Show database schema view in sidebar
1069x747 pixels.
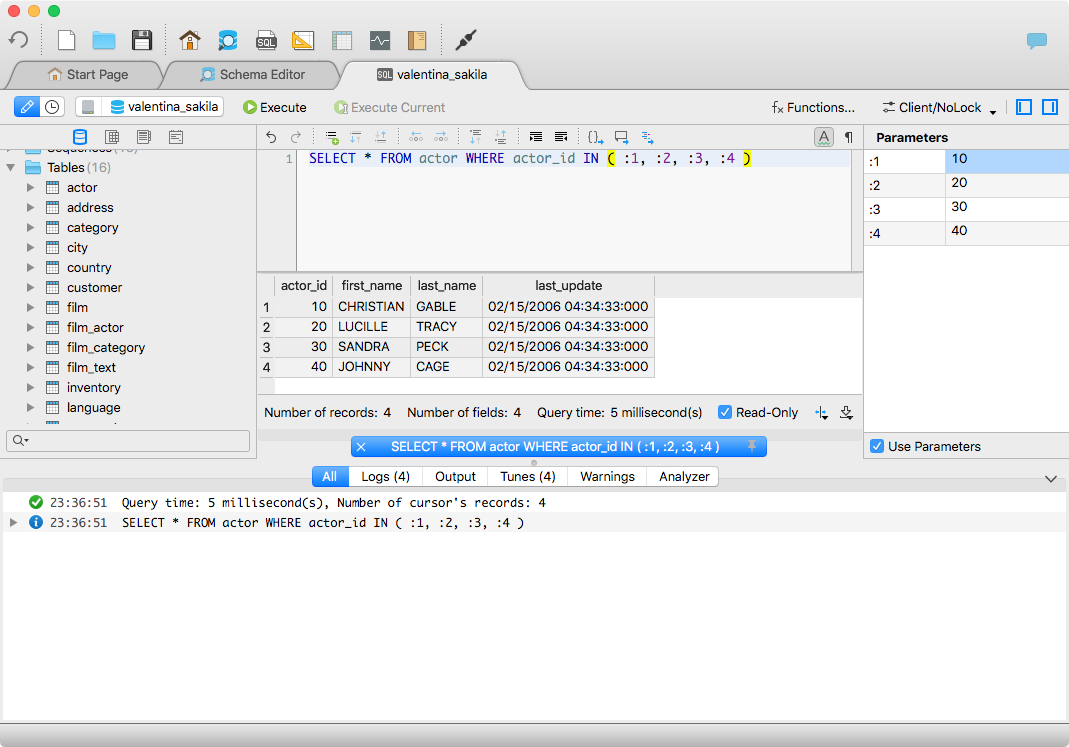80,137
